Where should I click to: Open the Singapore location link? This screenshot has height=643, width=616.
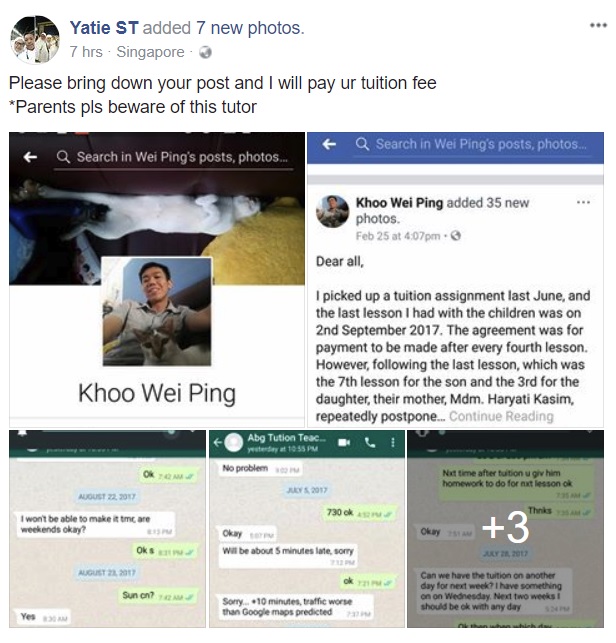pos(151,52)
